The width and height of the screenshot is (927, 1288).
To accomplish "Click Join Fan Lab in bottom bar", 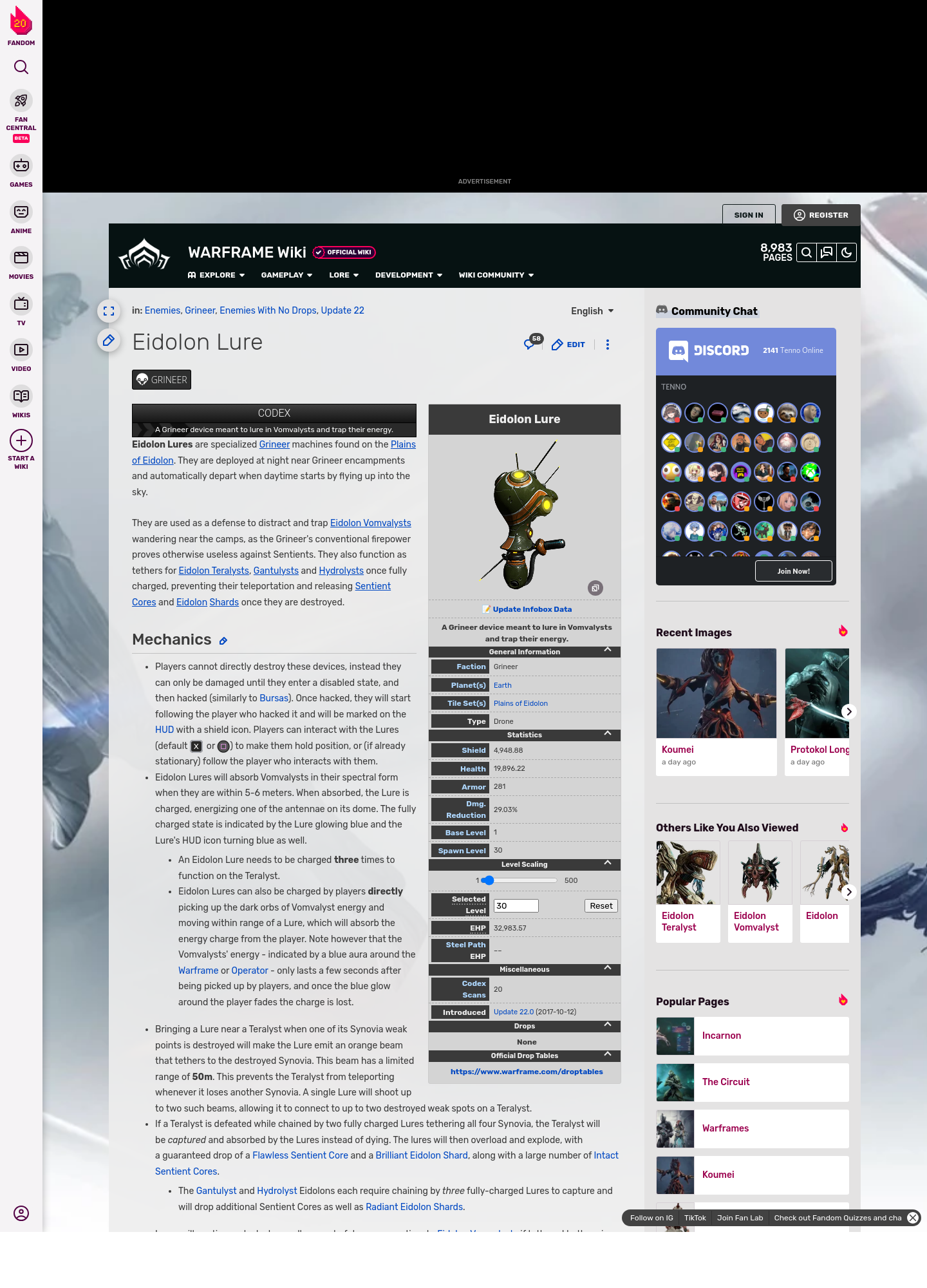I will pos(740,1218).
